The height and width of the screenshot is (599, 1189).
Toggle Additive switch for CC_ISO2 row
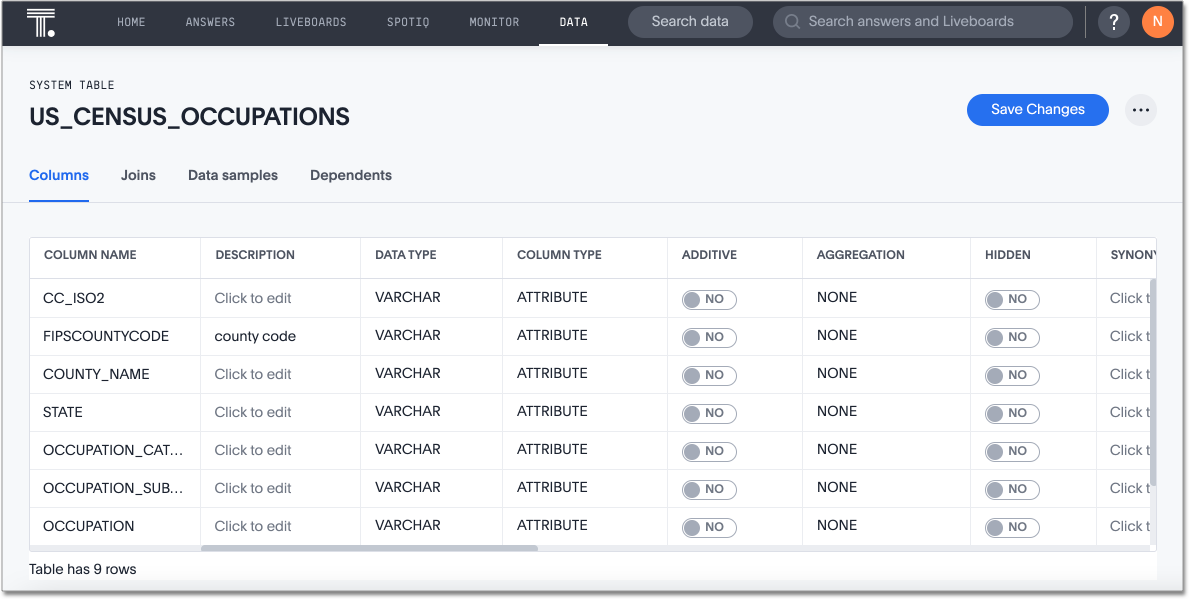[709, 299]
